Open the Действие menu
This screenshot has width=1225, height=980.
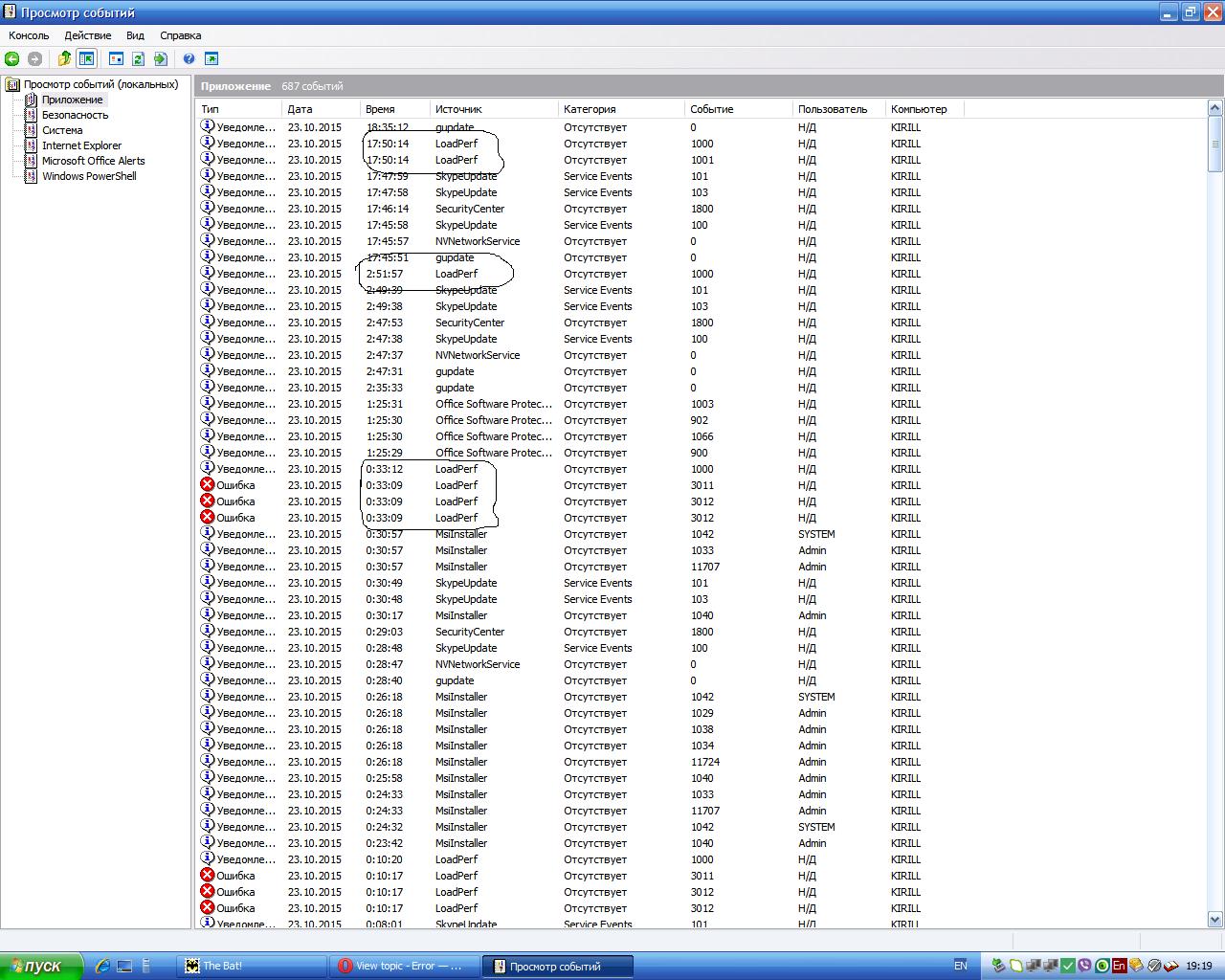tap(88, 35)
